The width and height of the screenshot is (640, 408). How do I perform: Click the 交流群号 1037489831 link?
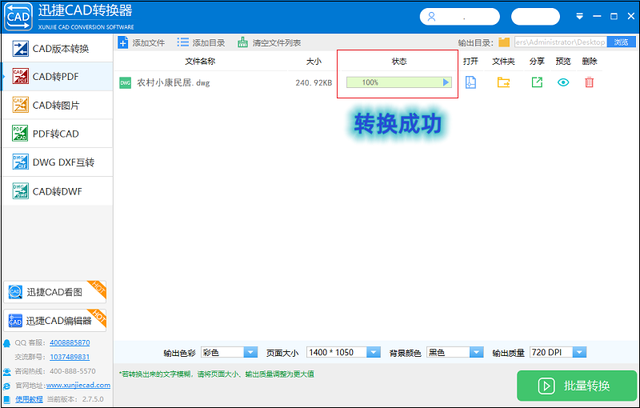tap(70, 357)
